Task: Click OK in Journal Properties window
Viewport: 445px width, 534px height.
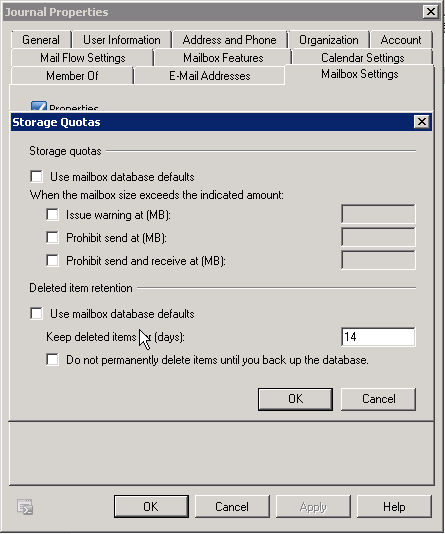Action: pyautogui.click(x=151, y=506)
